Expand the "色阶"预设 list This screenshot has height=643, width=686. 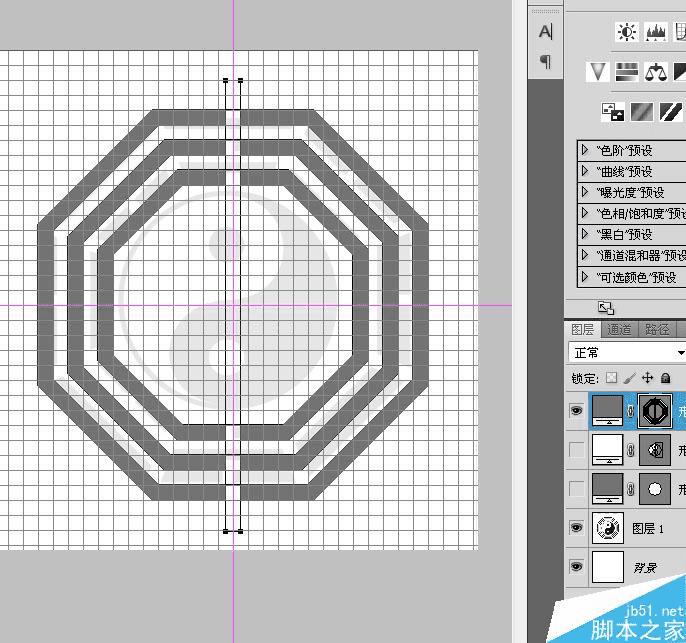(584, 150)
